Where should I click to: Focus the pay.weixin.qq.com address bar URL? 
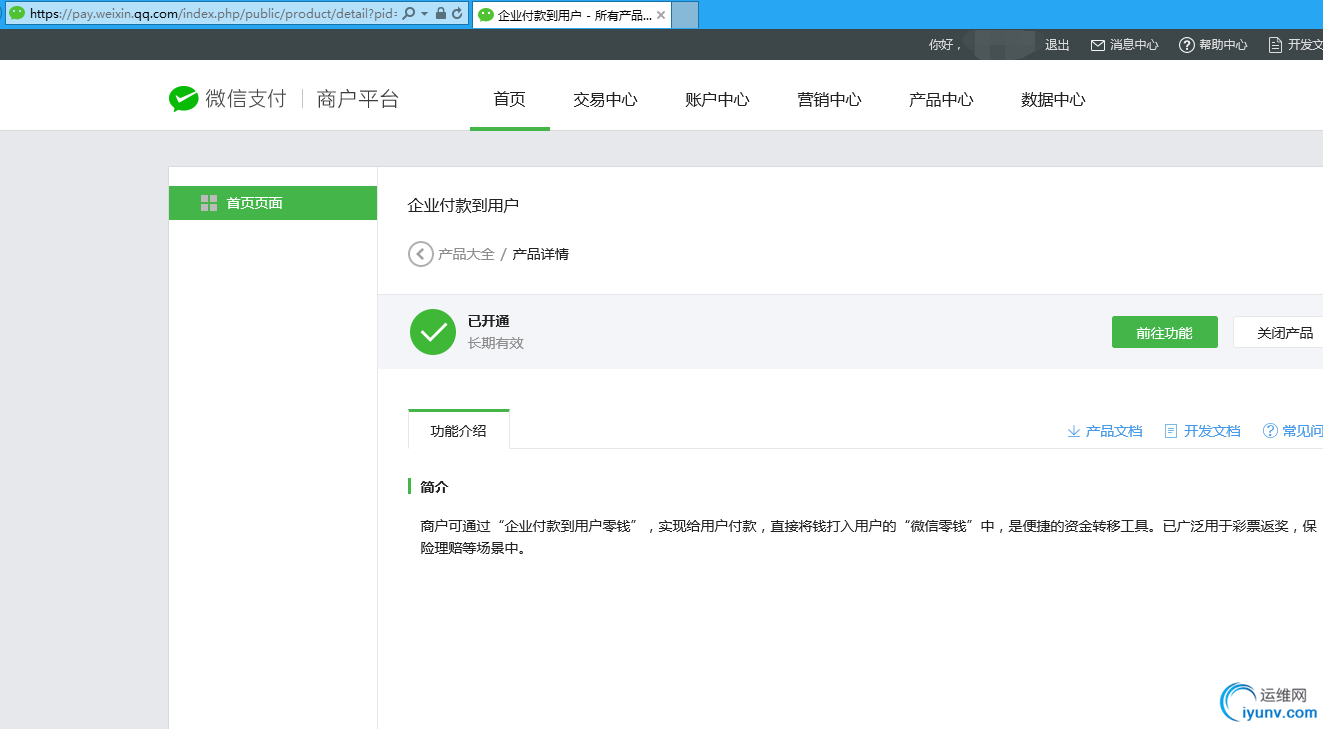pyautogui.click(x=213, y=14)
